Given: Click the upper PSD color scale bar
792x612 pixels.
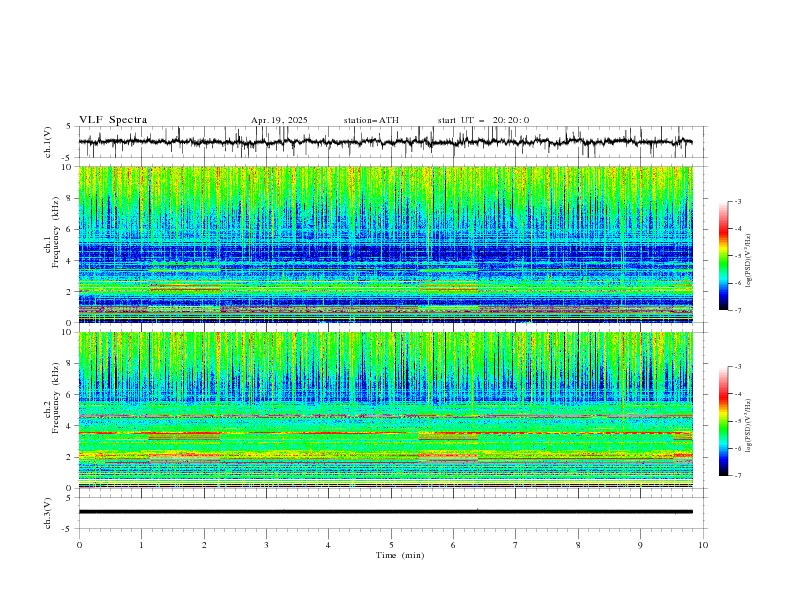Looking at the screenshot, I should click(x=723, y=255).
